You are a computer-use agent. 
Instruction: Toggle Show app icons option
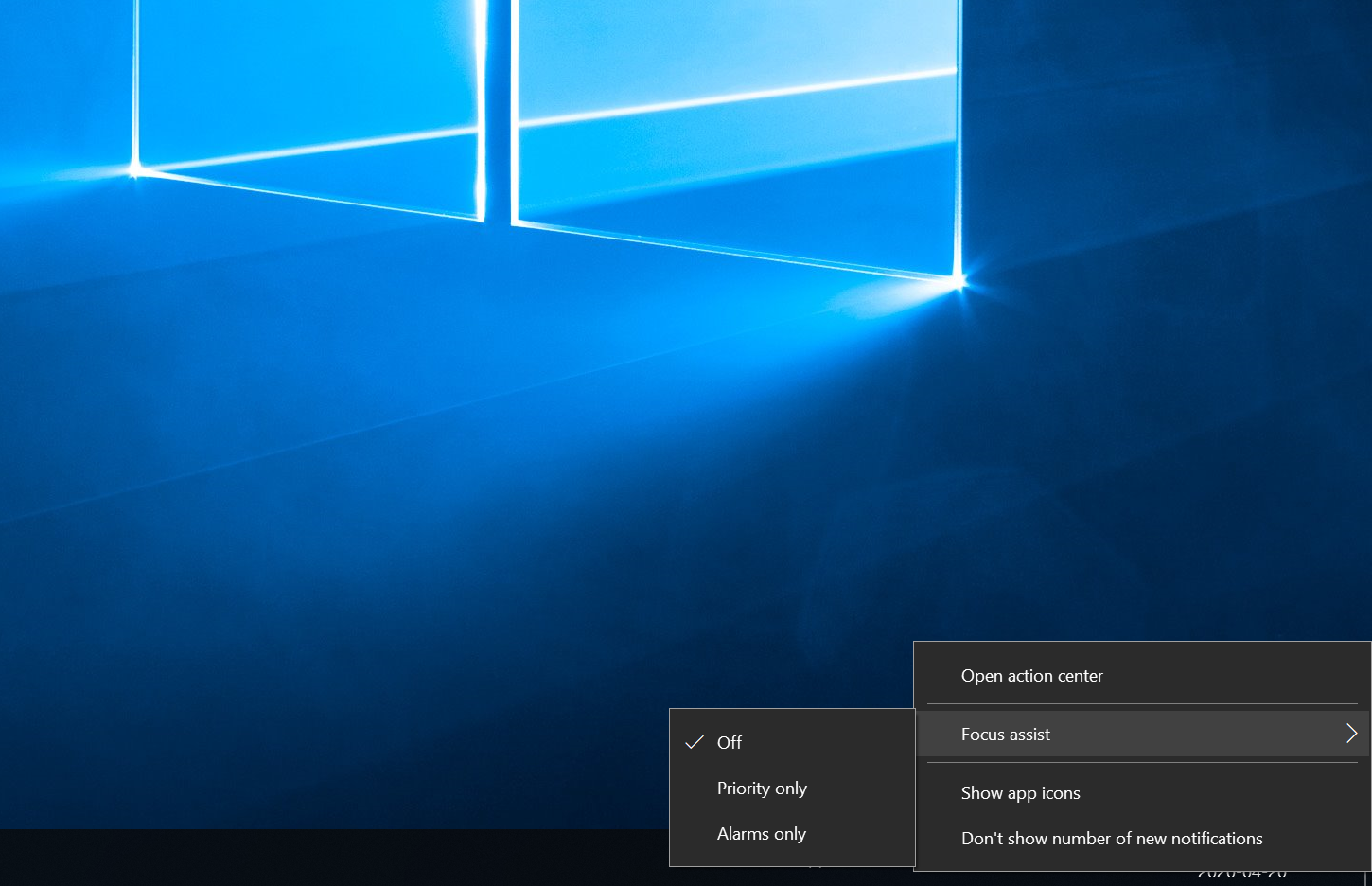(x=1020, y=793)
